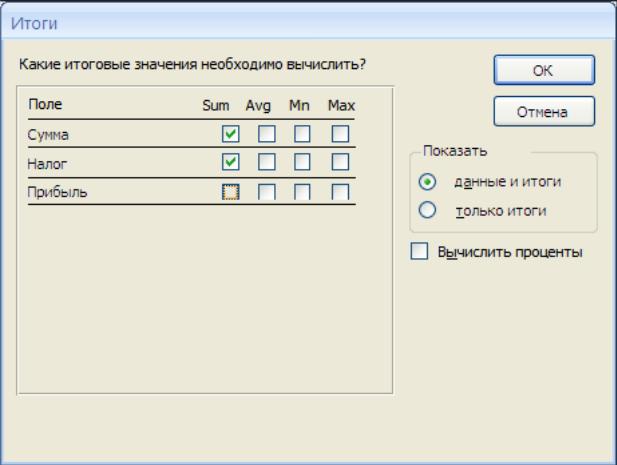Image resolution: width=617 pixels, height=465 pixels.
Task: Click the Итоги dialog title bar
Action: pos(308,23)
